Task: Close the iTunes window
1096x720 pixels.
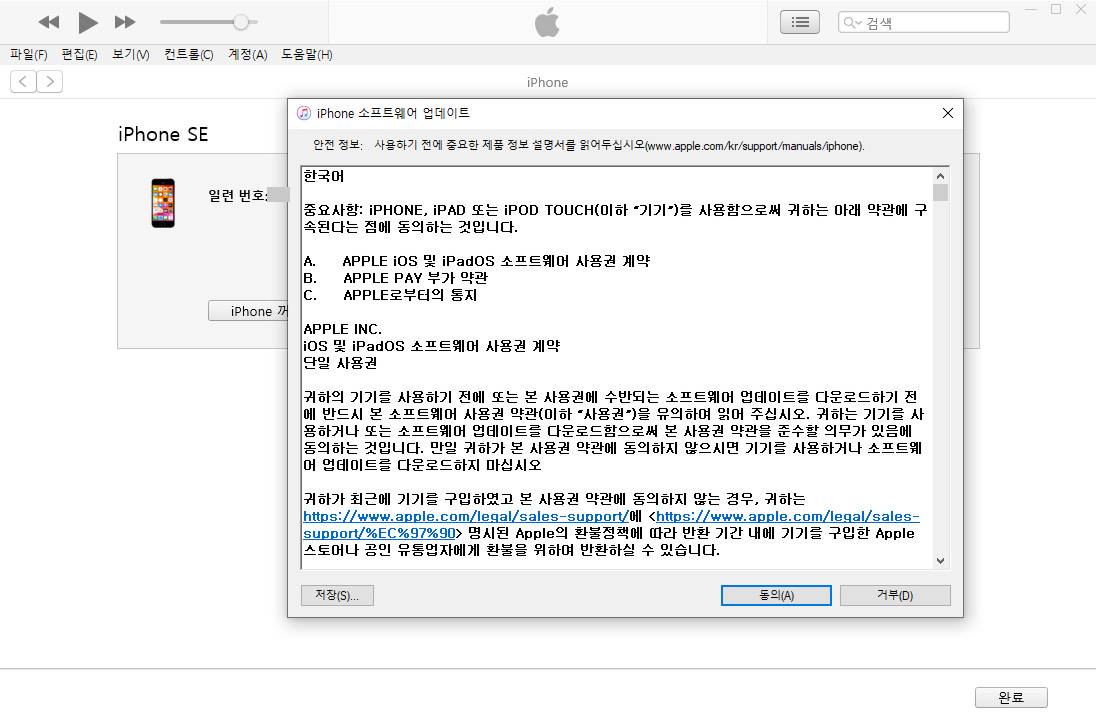Action: 1081,10
